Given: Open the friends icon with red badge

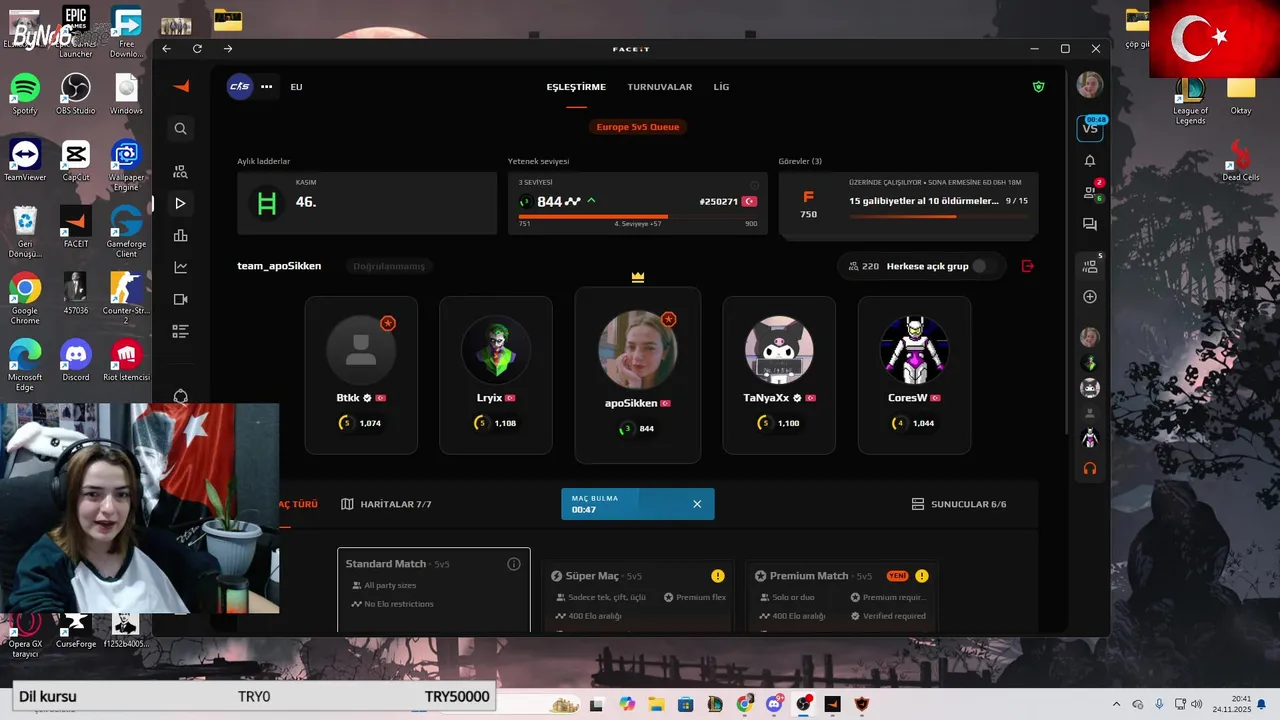Looking at the screenshot, I should click(1092, 191).
